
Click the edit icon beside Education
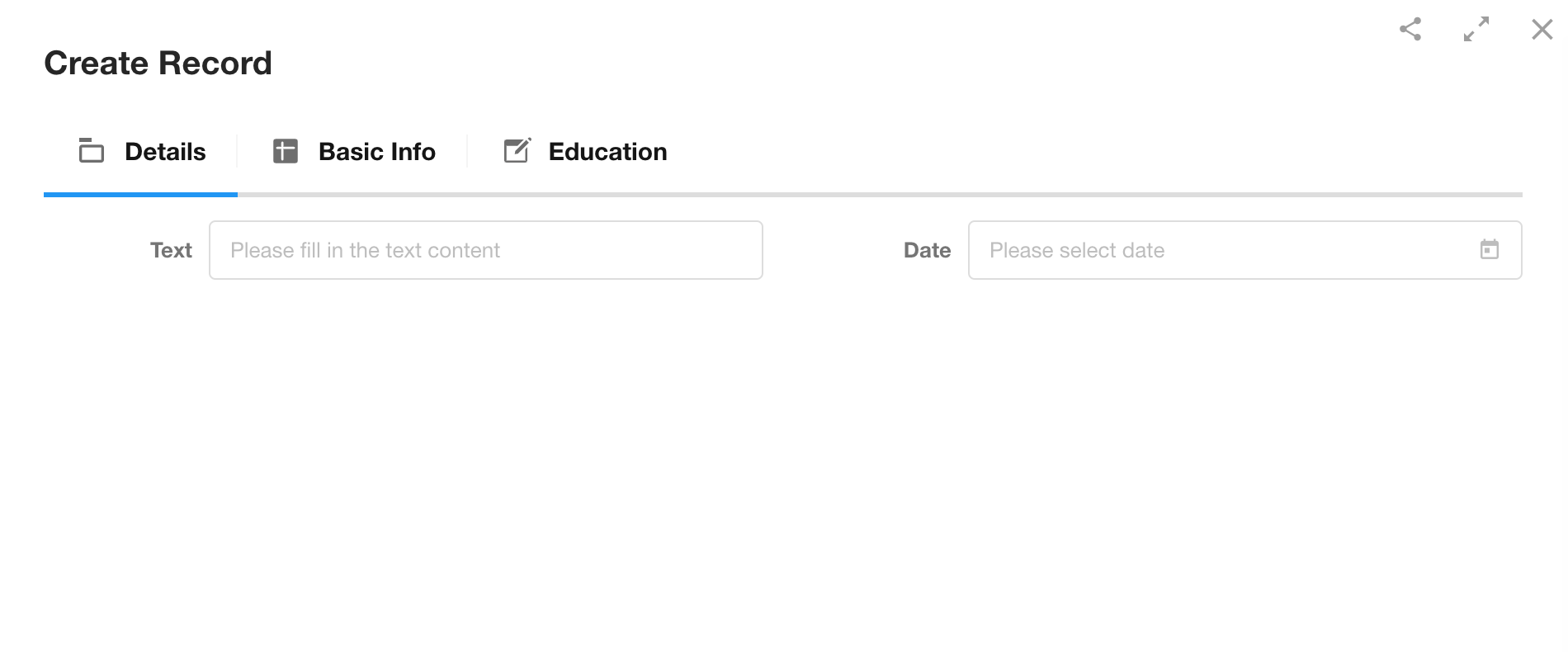point(517,151)
